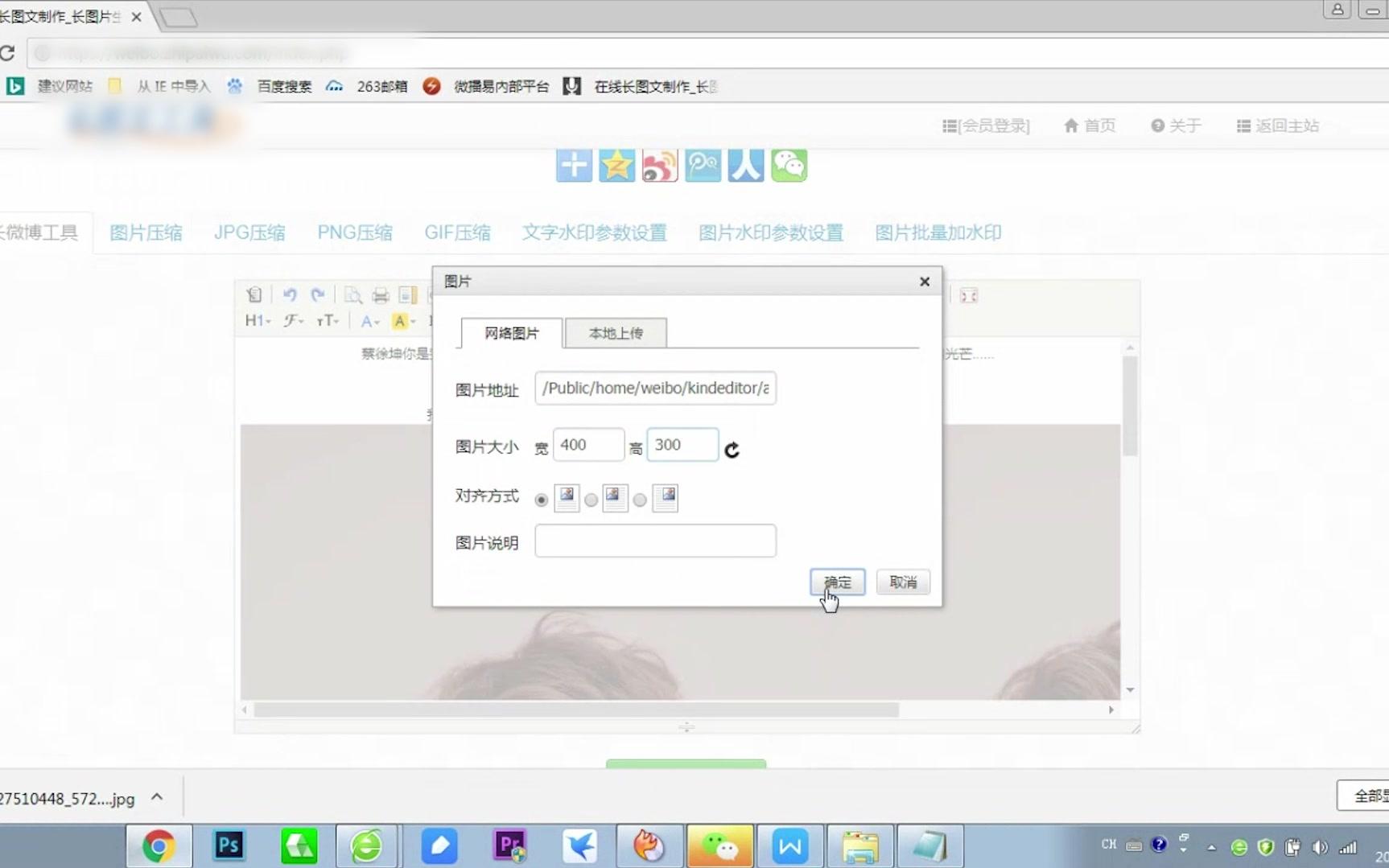Select the middle alignment option for the image
The image size is (1389, 868).
coord(591,499)
